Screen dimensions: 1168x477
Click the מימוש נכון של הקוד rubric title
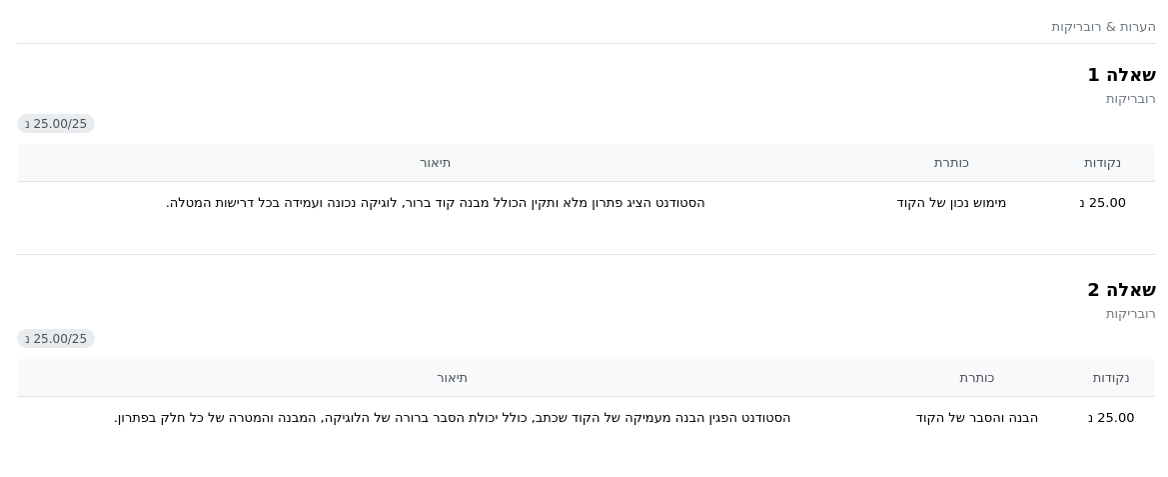pos(951,203)
